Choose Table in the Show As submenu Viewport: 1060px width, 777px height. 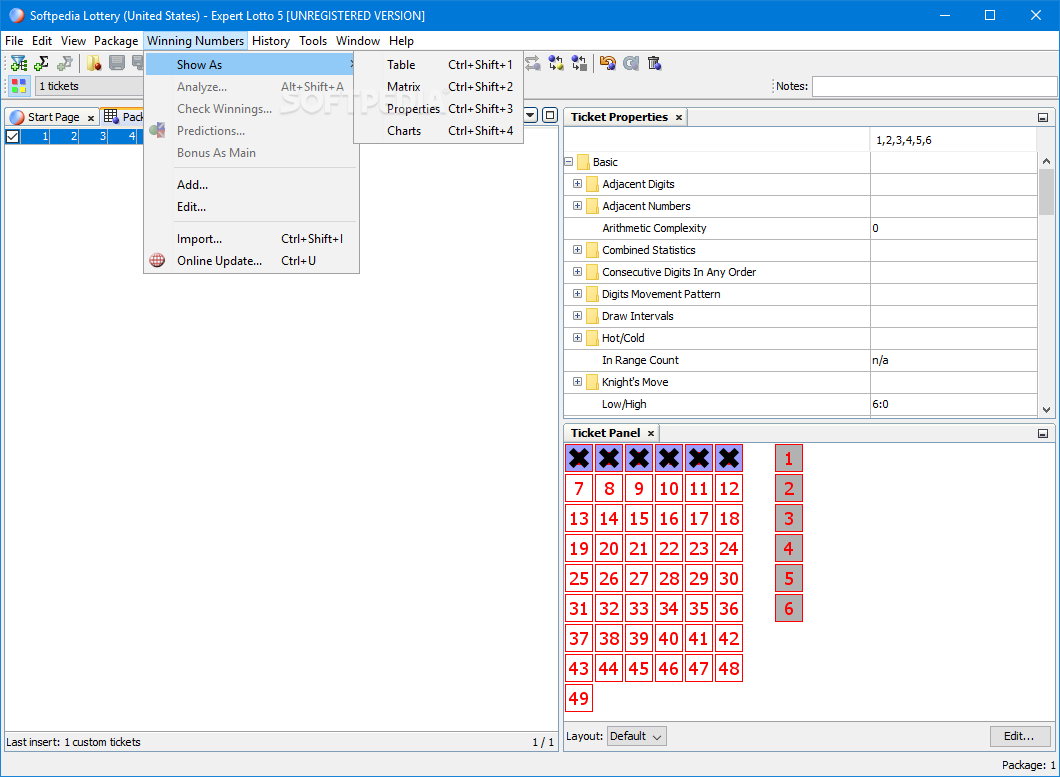(439, 65)
